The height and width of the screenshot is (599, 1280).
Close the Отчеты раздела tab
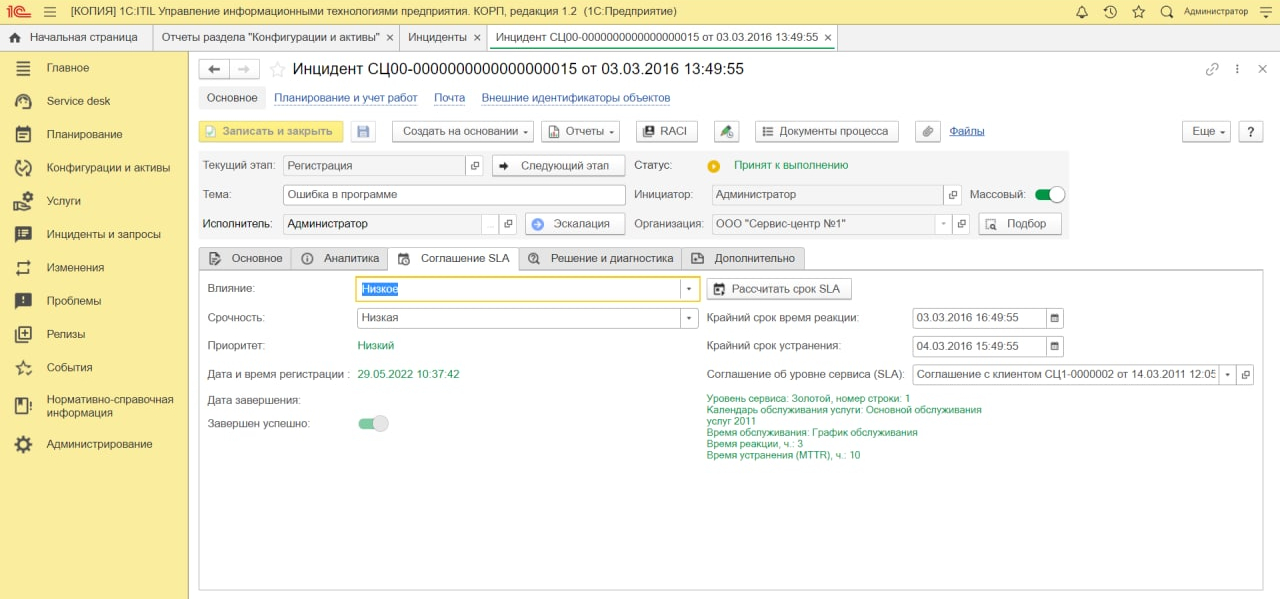(390, 37)
